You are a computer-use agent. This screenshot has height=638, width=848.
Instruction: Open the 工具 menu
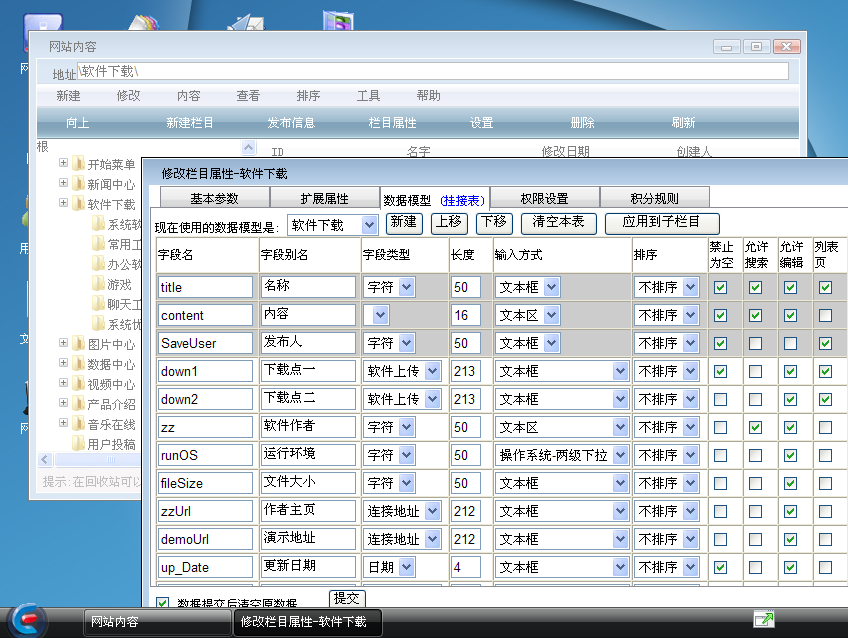368,96
